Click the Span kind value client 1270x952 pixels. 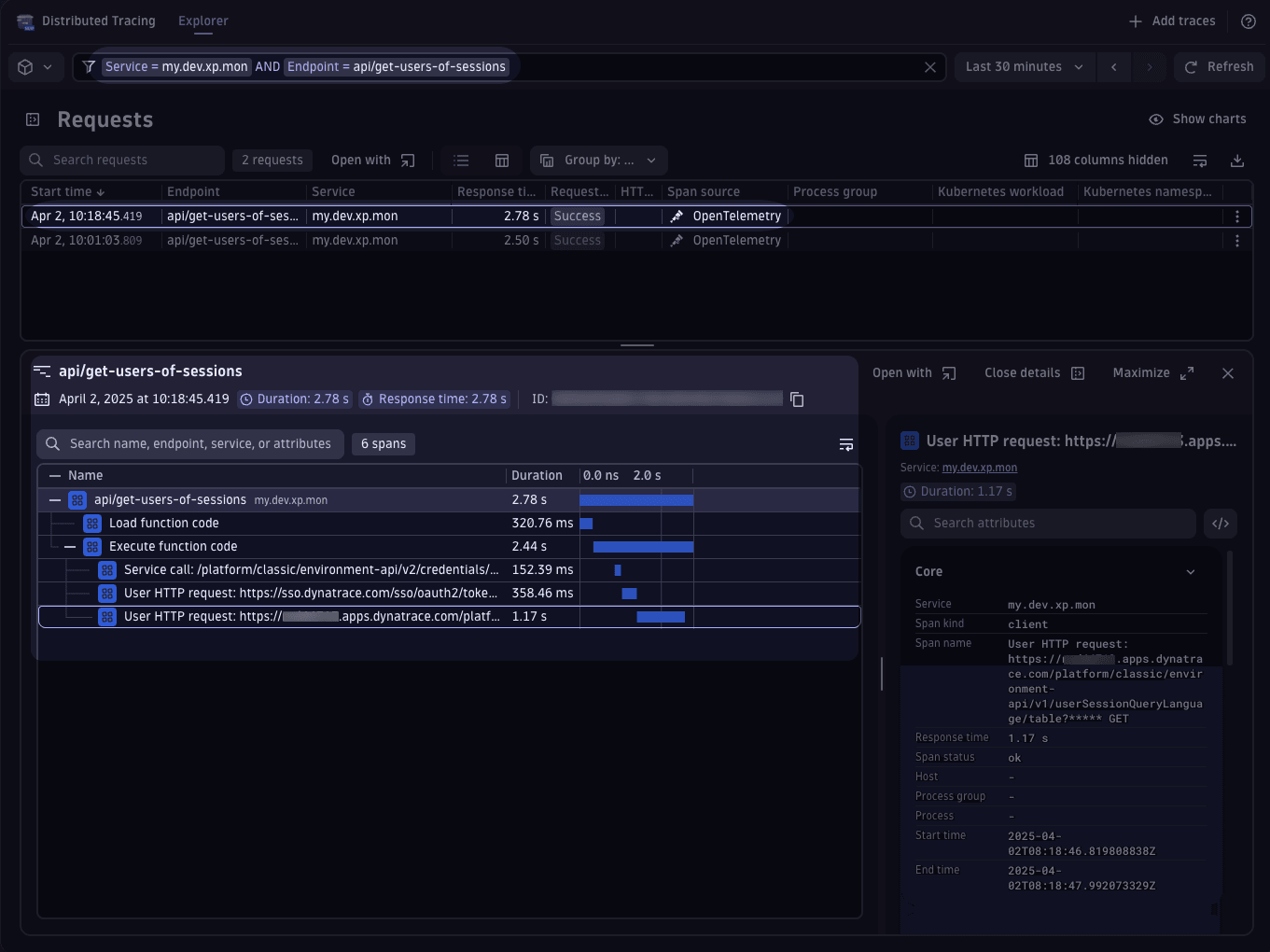[x=1027, y=624]
